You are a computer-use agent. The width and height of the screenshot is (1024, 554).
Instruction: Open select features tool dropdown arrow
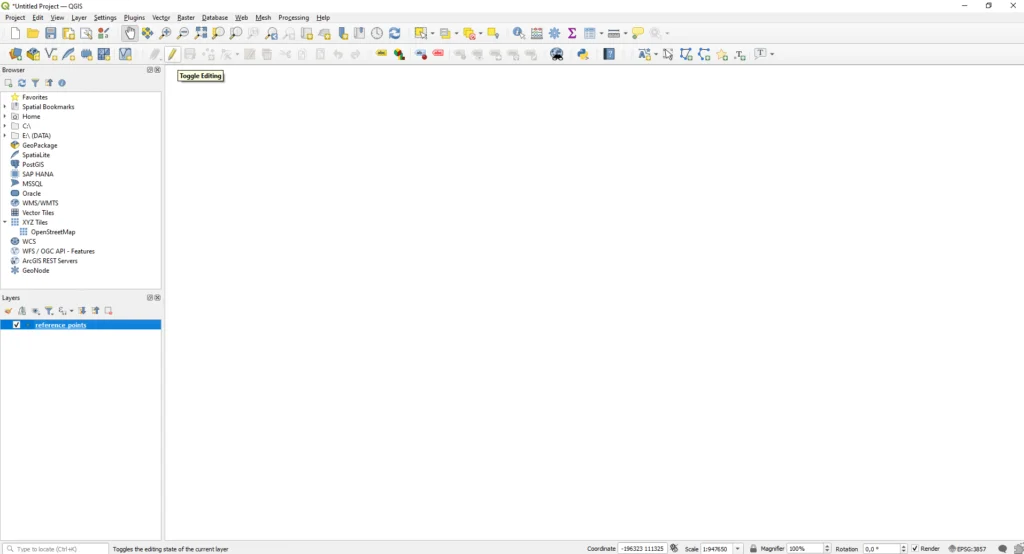tap(432, 33)
